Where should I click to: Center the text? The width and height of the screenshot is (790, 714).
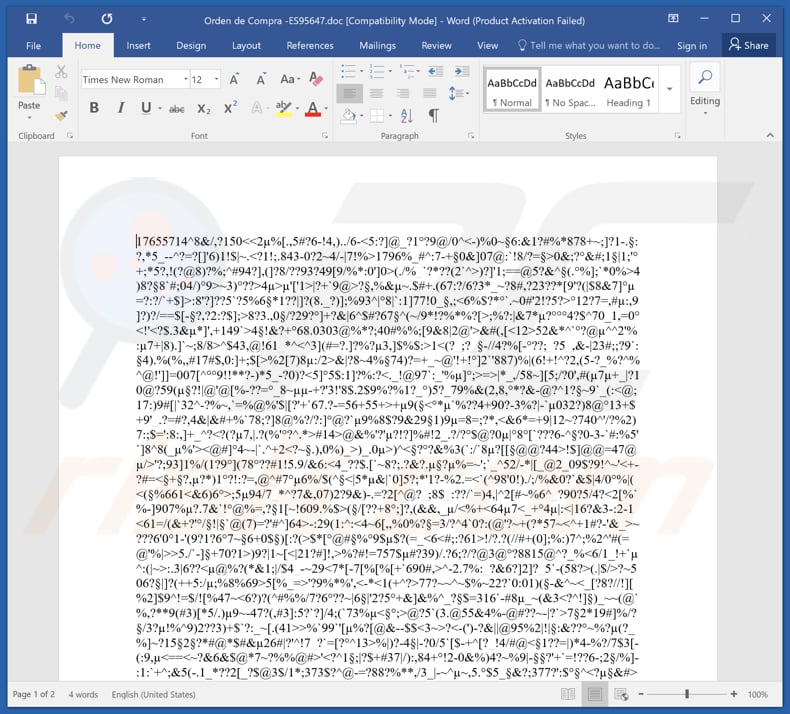pos(376,94)
